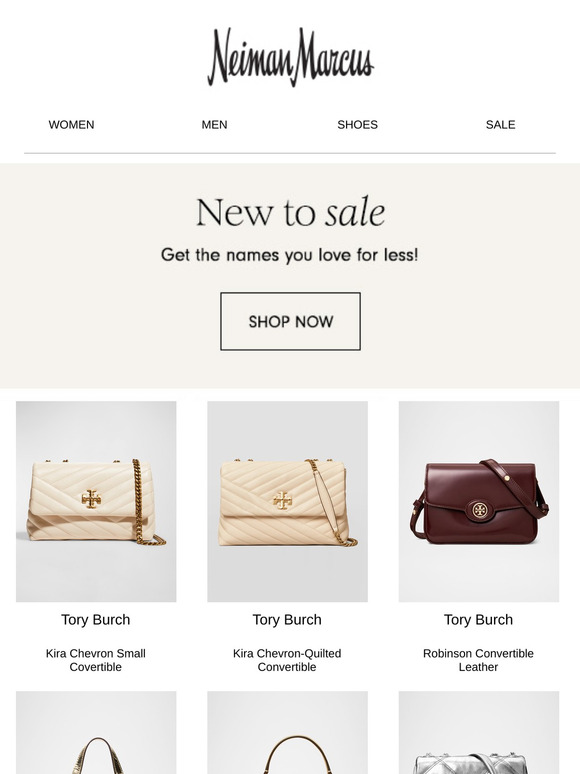Open the bottom-center handbag thumbnail
Screen dimensions: 580x774
287,733
